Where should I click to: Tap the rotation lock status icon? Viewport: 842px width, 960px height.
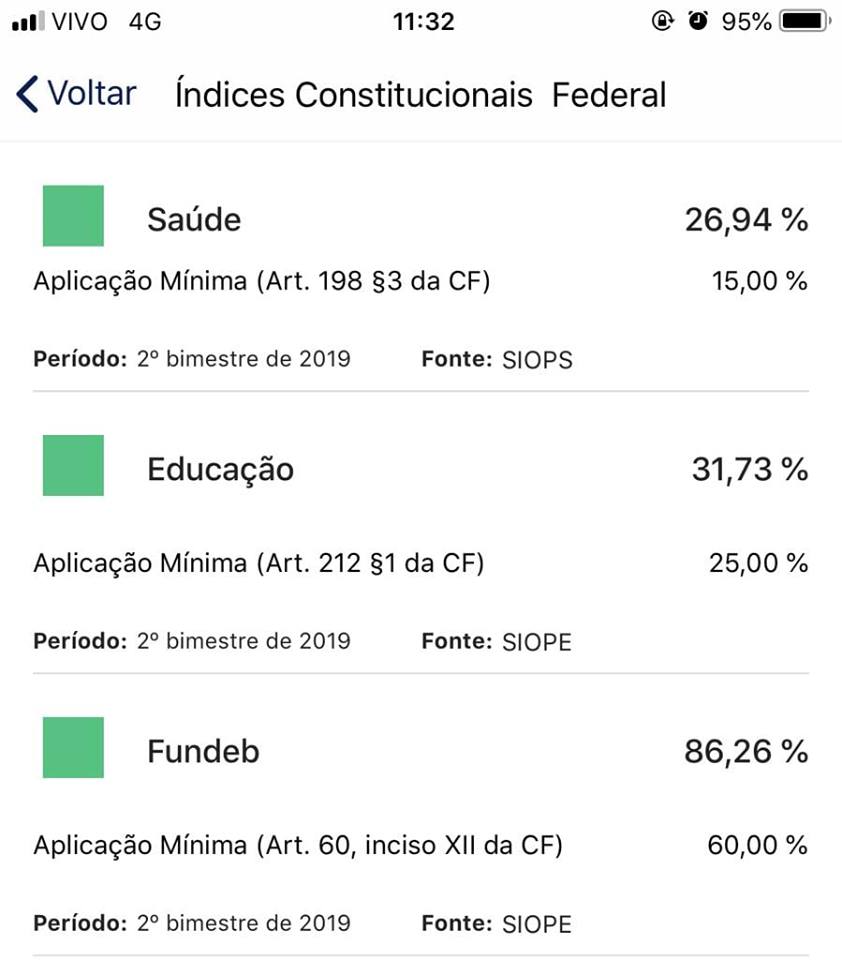pyautogui.click(x=663, y=21)
